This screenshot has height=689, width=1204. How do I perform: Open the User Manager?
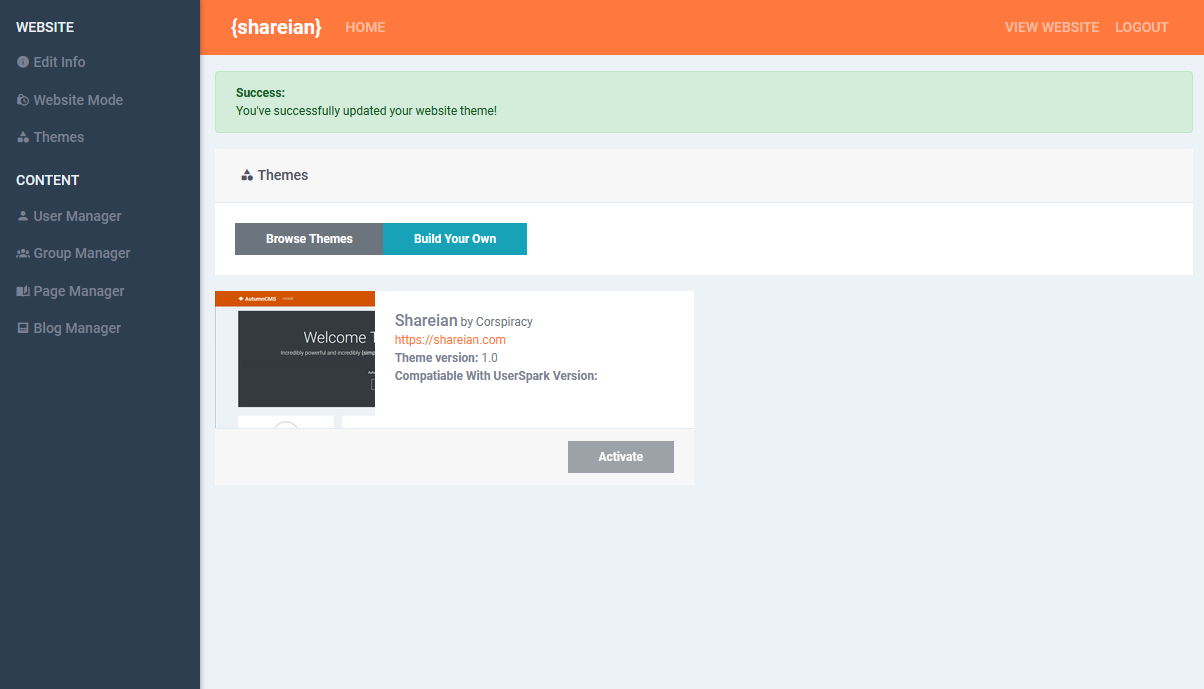tap(77, 216)
